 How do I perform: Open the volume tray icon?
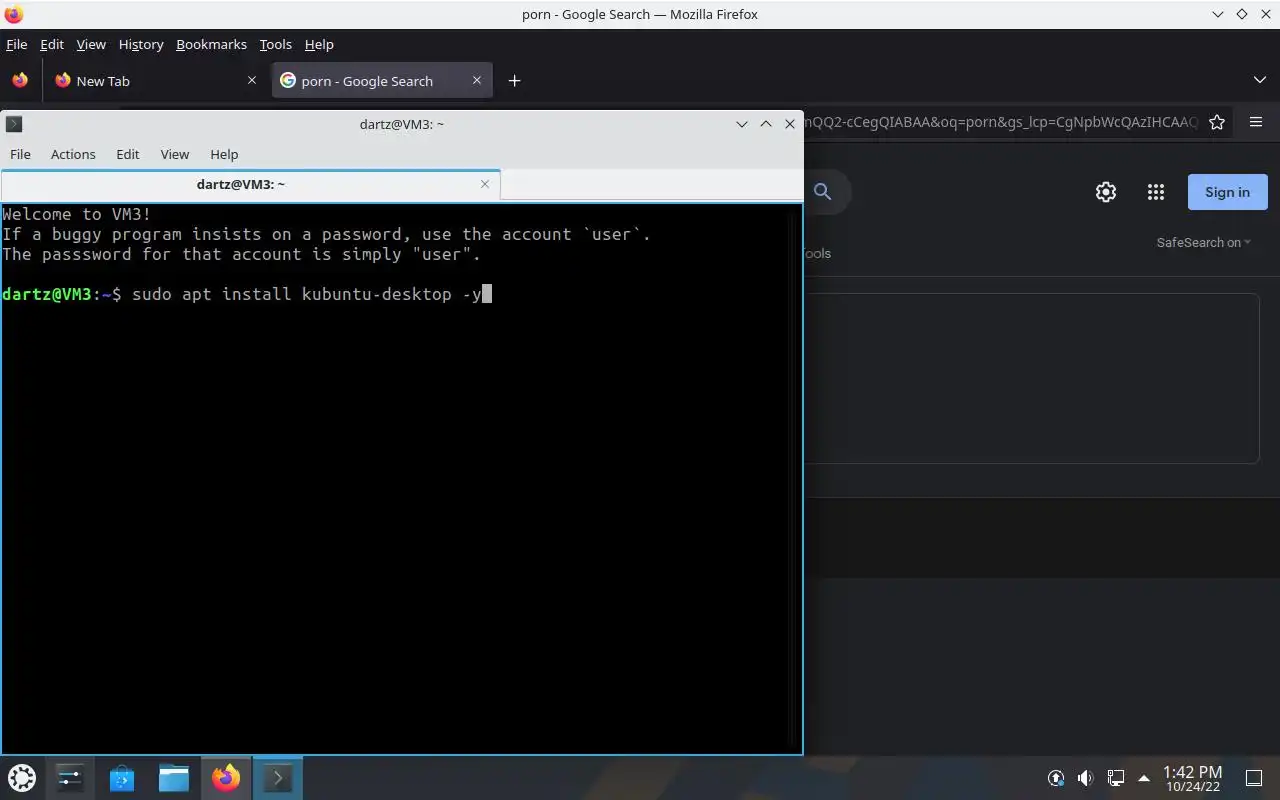(x=1085, y=778)
